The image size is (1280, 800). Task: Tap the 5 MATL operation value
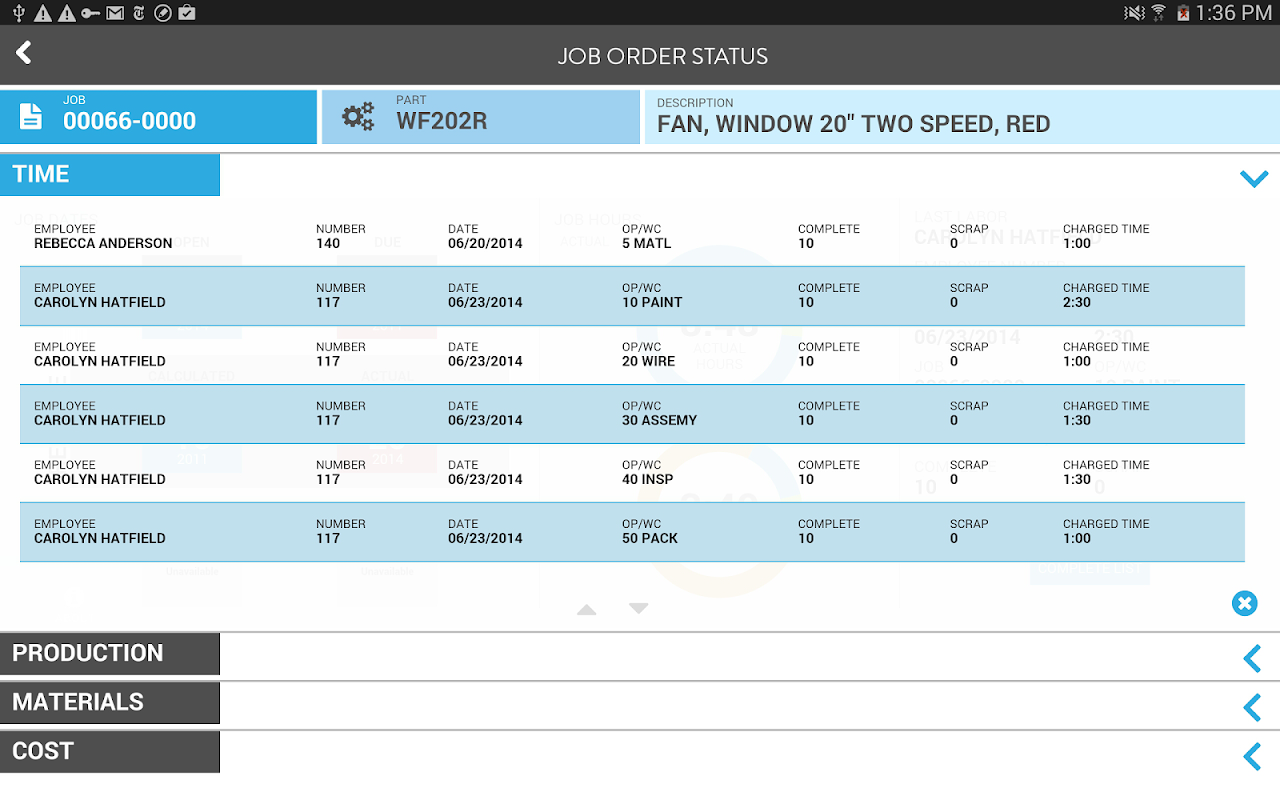[x=646, y=243]
